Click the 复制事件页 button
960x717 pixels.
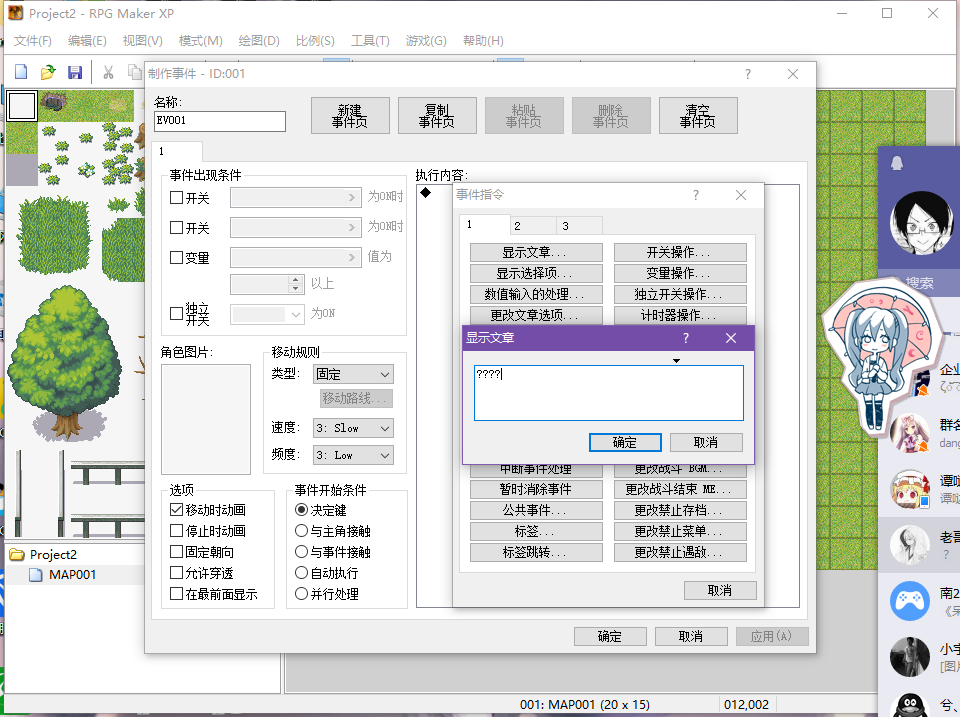pyautogui.click(x=437, y=116)
